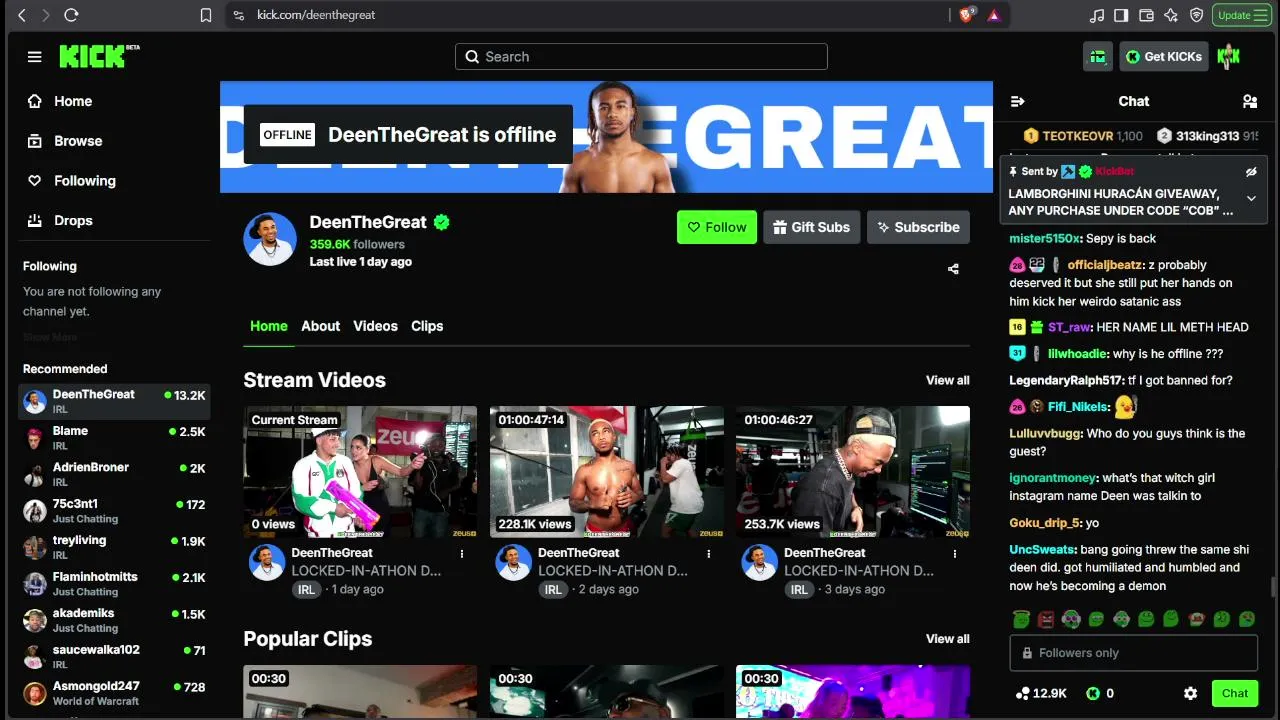This screenshot has height=720, width=1280.
Task: Bookmark this page
Action: pos(206,15)
